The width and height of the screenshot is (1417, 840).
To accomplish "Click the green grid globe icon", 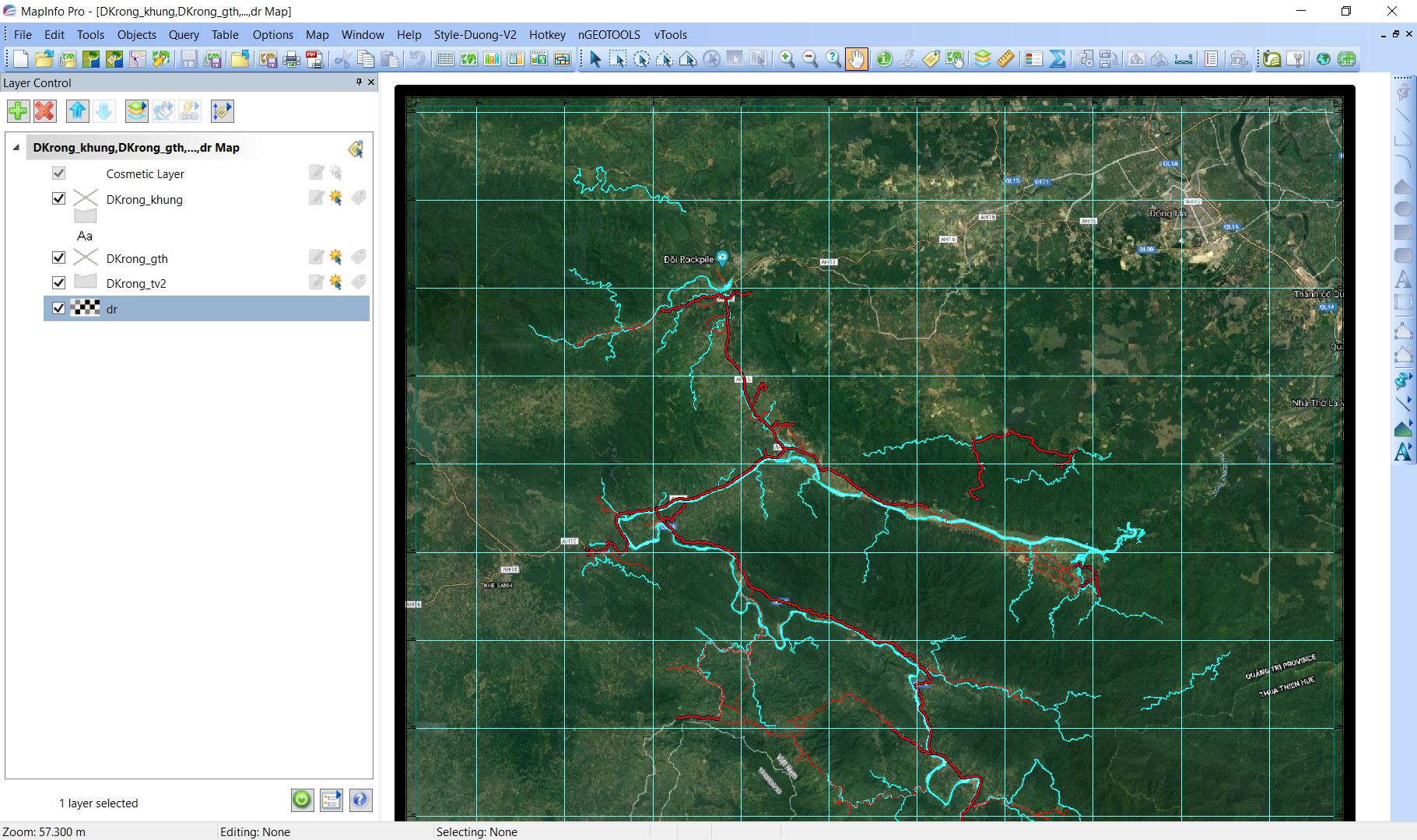I will coord(1347,59).
